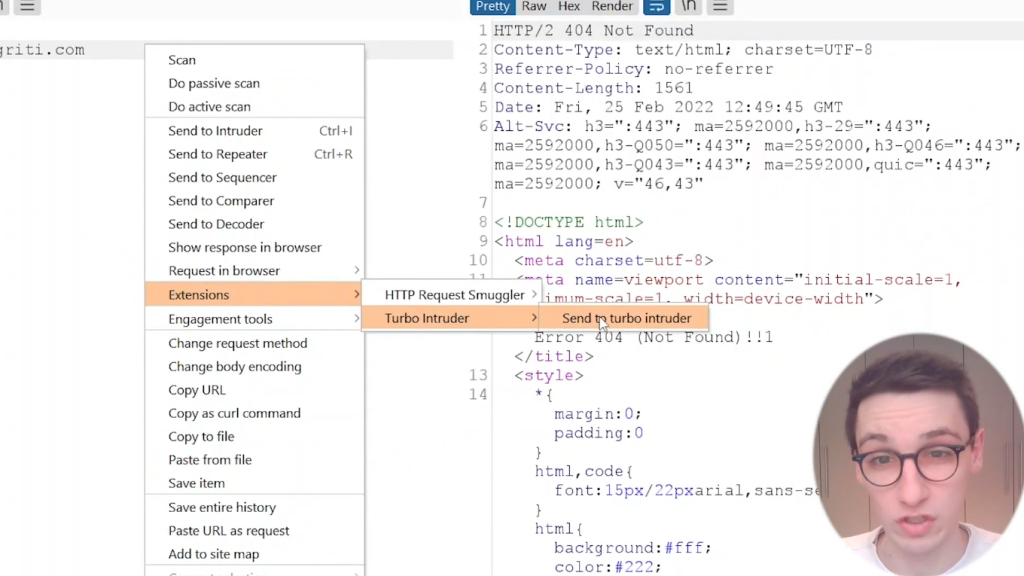Select Paste from file
The height and width of the screenshot is (576, 1024).
pos(255,460)
